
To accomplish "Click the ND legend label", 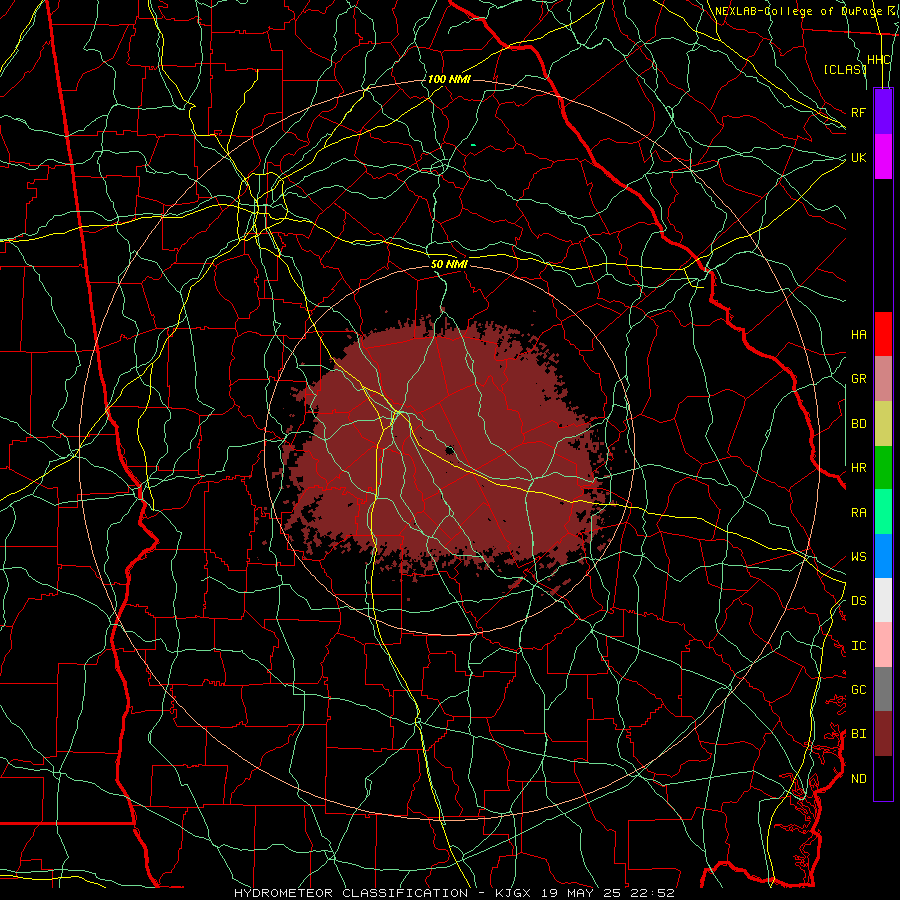I will tap(858, 779).
